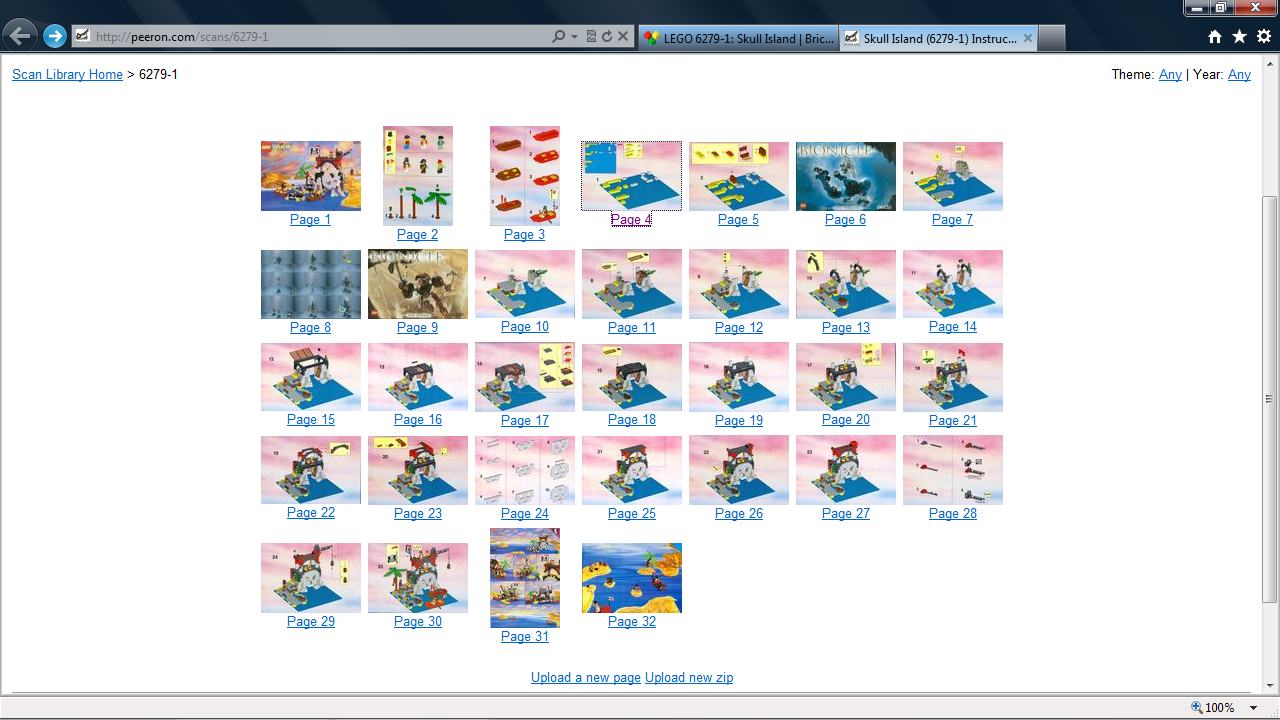Click the 100% zoom level button
Screen dimensions: 1280x720
pos(1213,708)
